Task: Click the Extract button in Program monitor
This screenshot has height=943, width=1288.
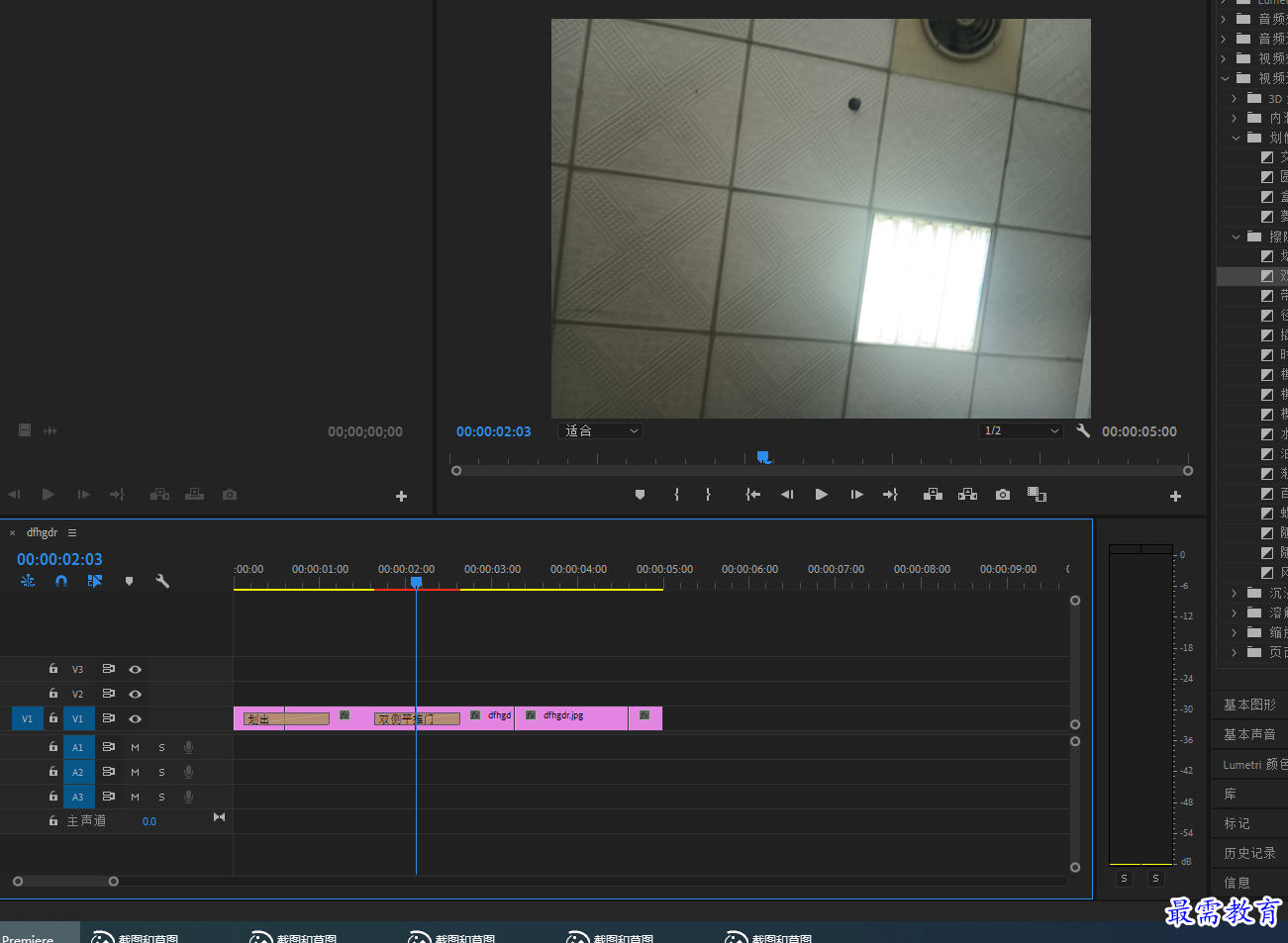Action: 968,495
